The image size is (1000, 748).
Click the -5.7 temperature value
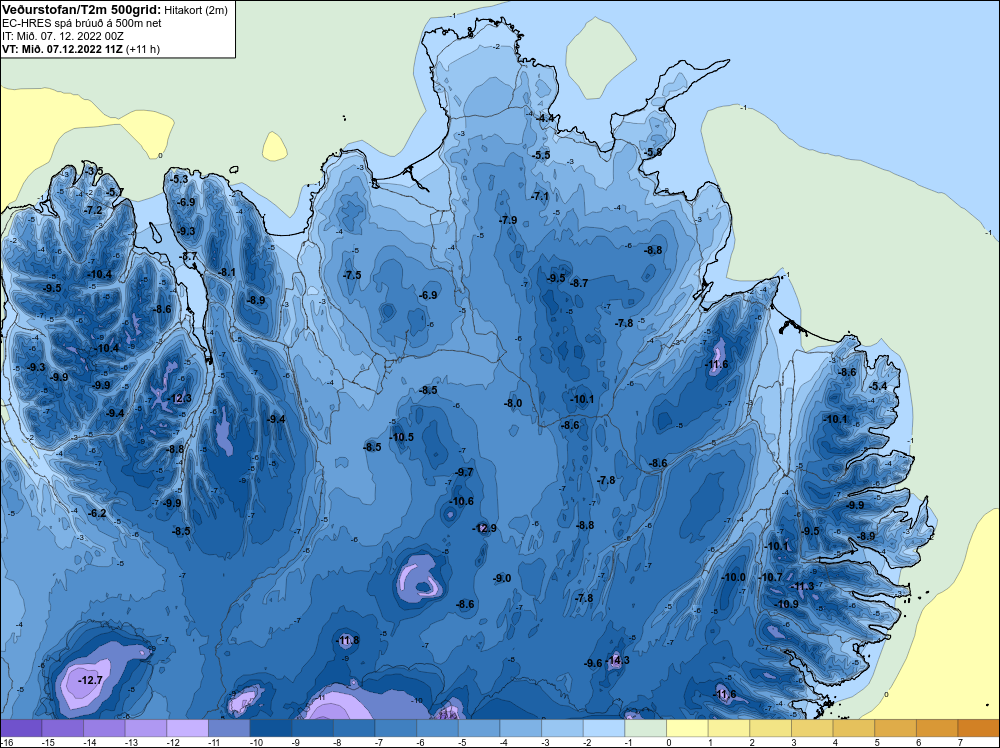(x=115, y=192)
